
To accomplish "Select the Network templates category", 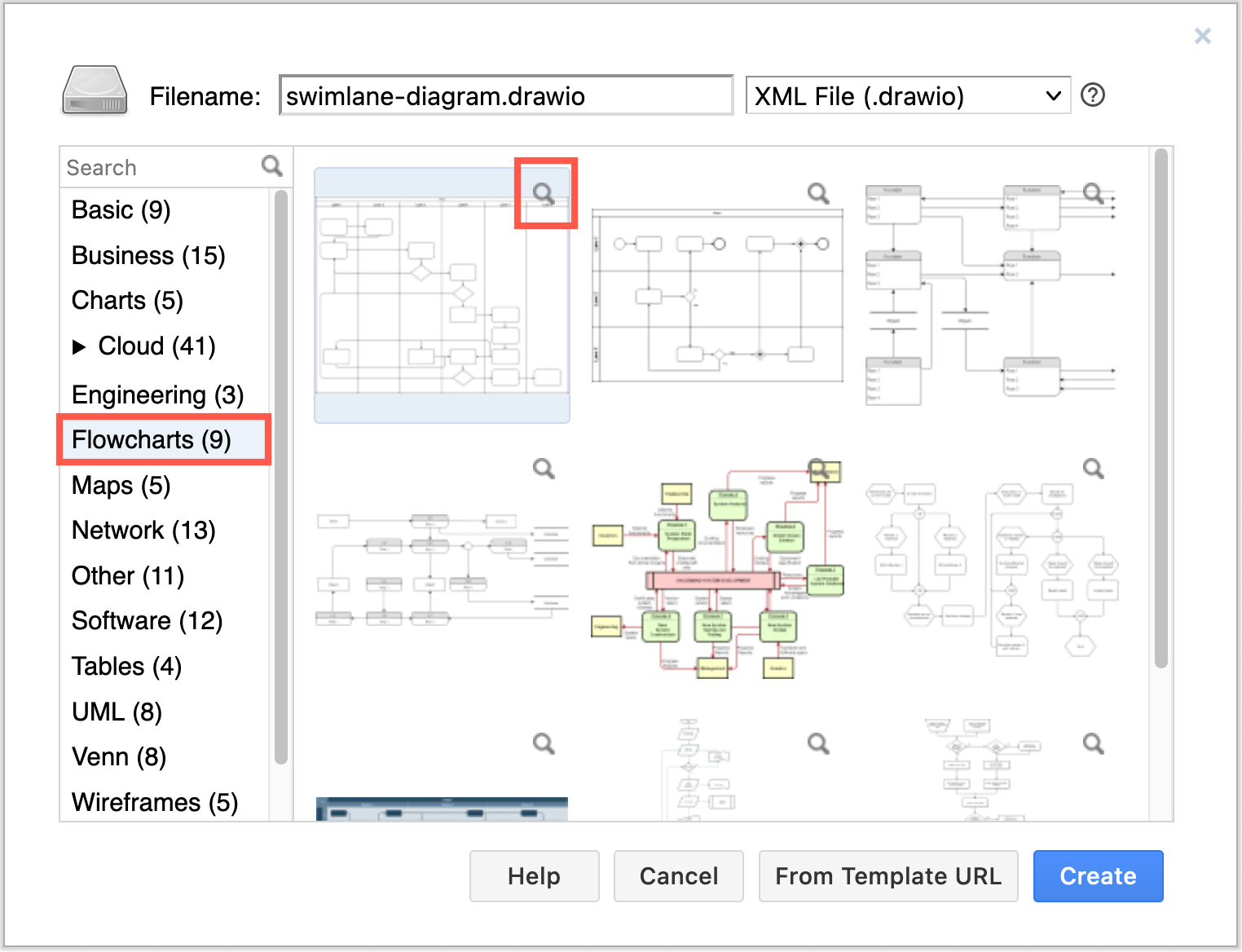I will [x=143, y=530].
